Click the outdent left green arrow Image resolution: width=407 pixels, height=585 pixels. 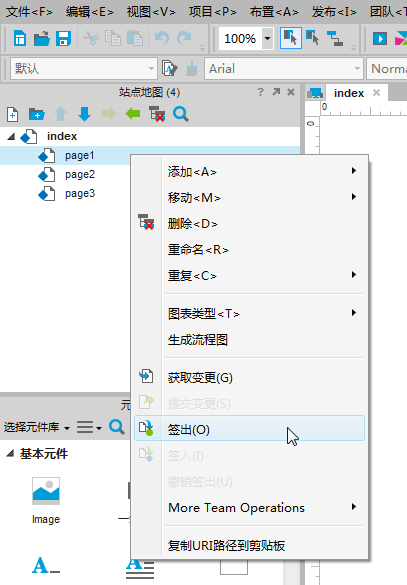pyautogui.click(x=133, y=114)
